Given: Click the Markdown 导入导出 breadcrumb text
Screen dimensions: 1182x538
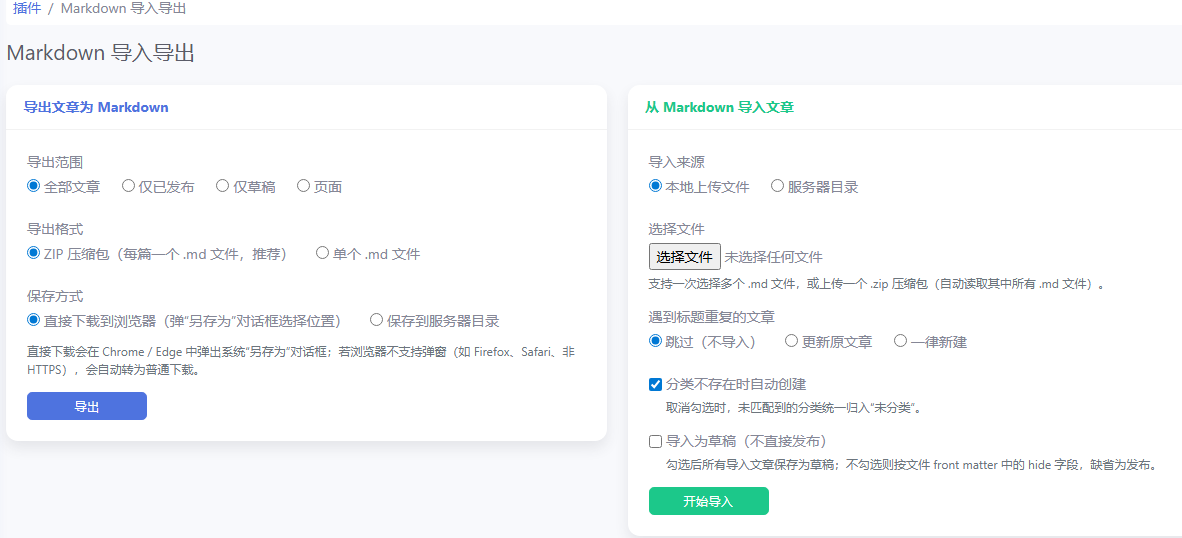Looking at the screenshot, I should click(124, 9).
